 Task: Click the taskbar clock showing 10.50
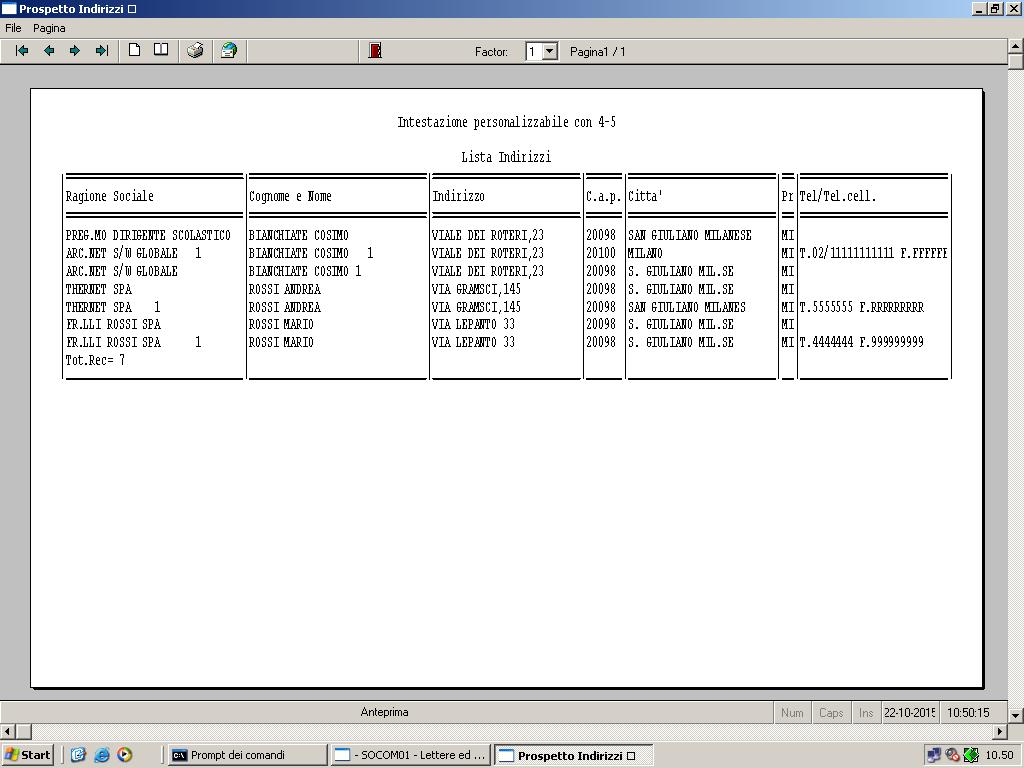[x=999, y=755]
